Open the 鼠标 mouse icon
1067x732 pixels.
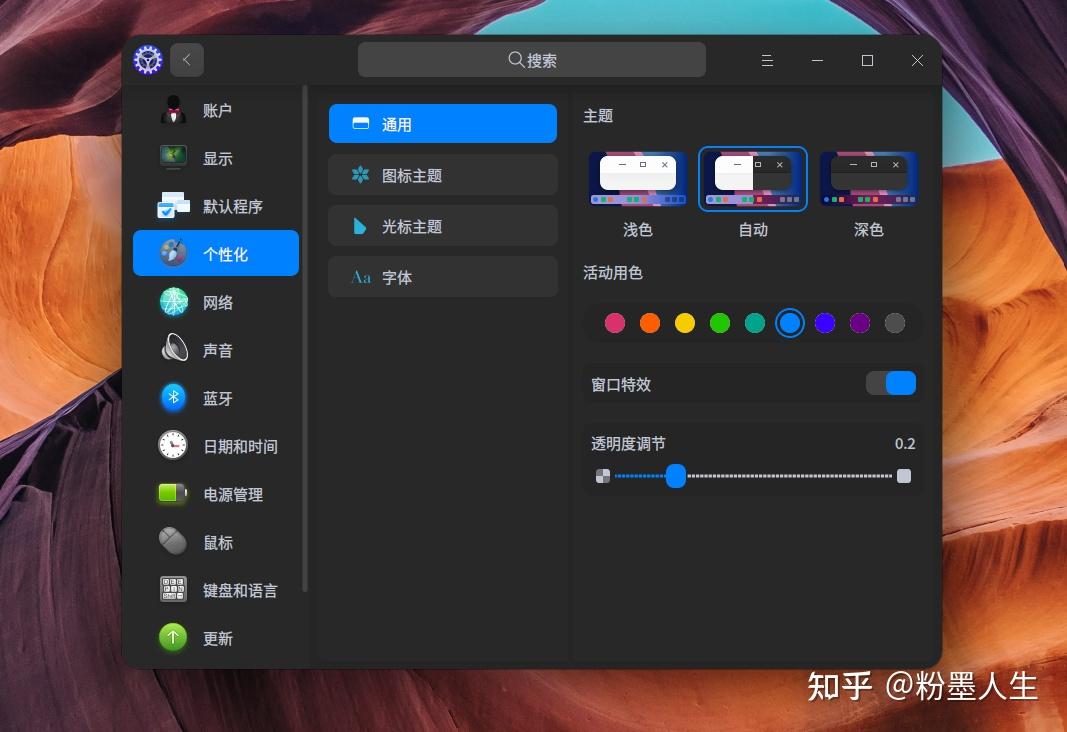point(173,542)
